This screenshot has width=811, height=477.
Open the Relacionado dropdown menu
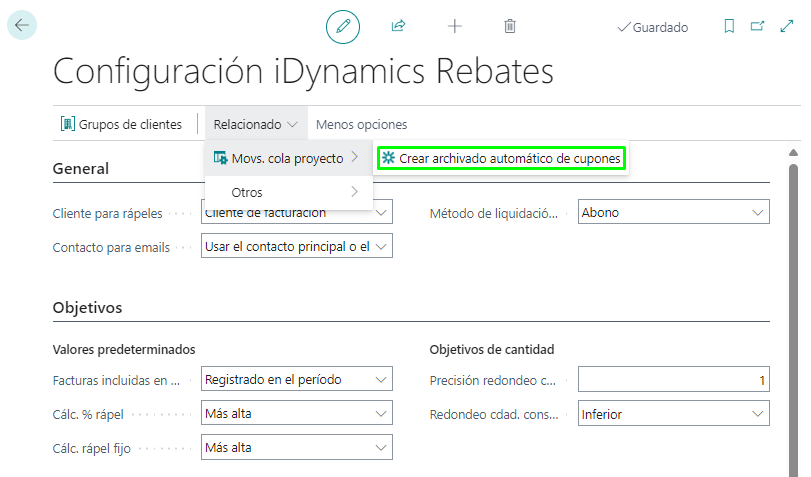[x=256, y=124]
